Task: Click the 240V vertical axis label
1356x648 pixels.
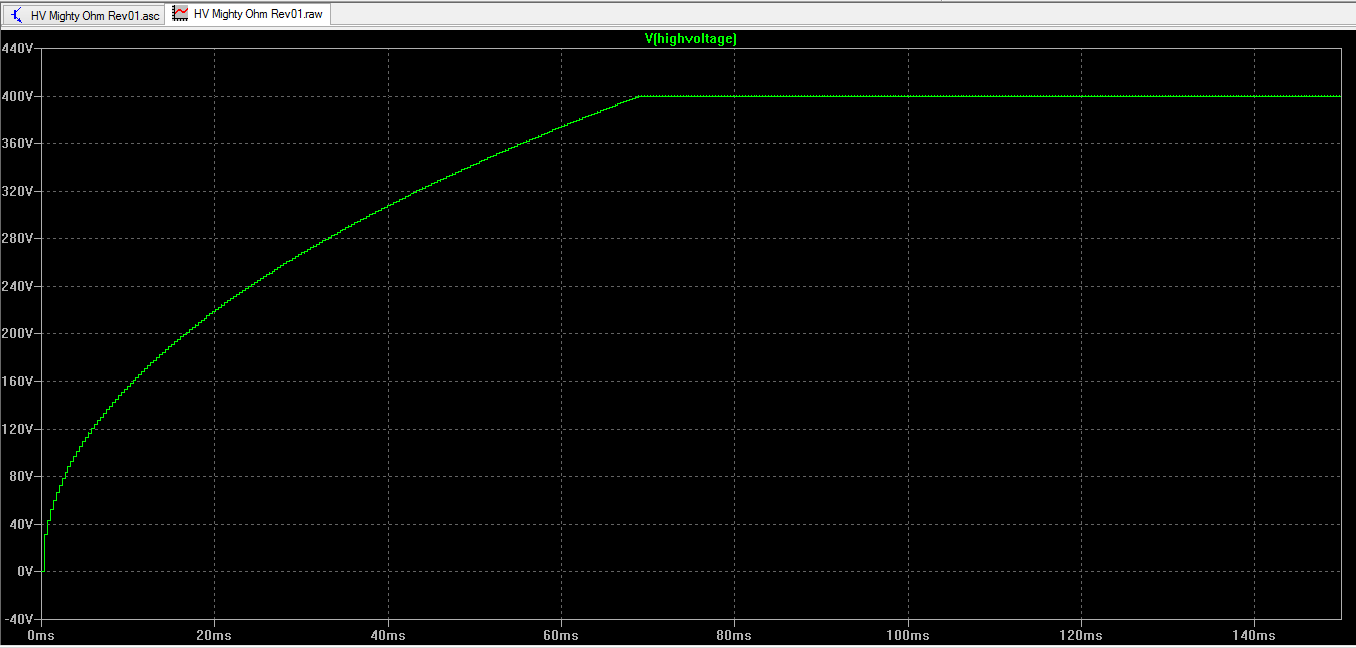Action: click(19, 286)
